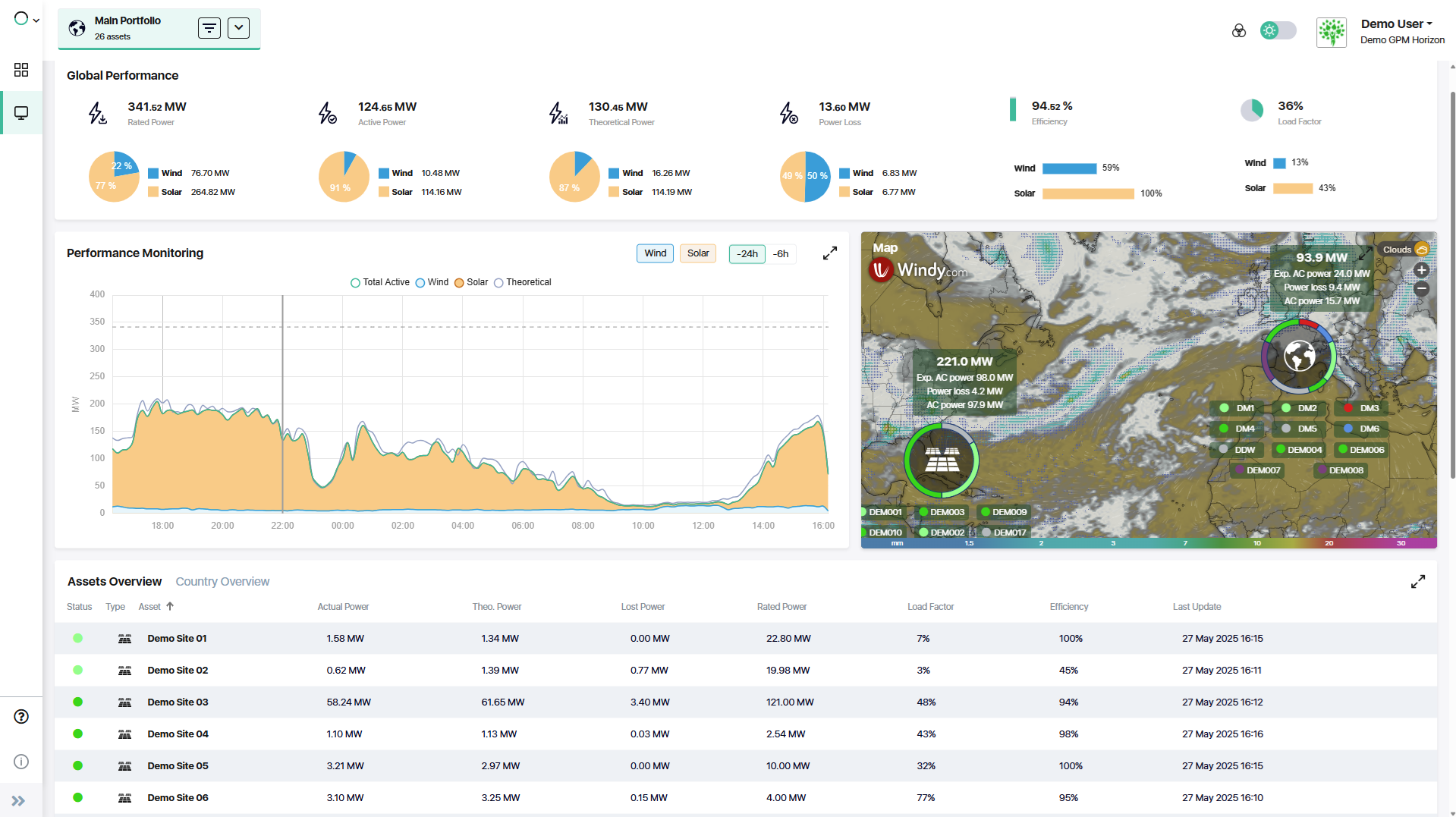Click the monitor icon in the left sidebar
Screen dimensions: 1456x817
click(20, 112)
